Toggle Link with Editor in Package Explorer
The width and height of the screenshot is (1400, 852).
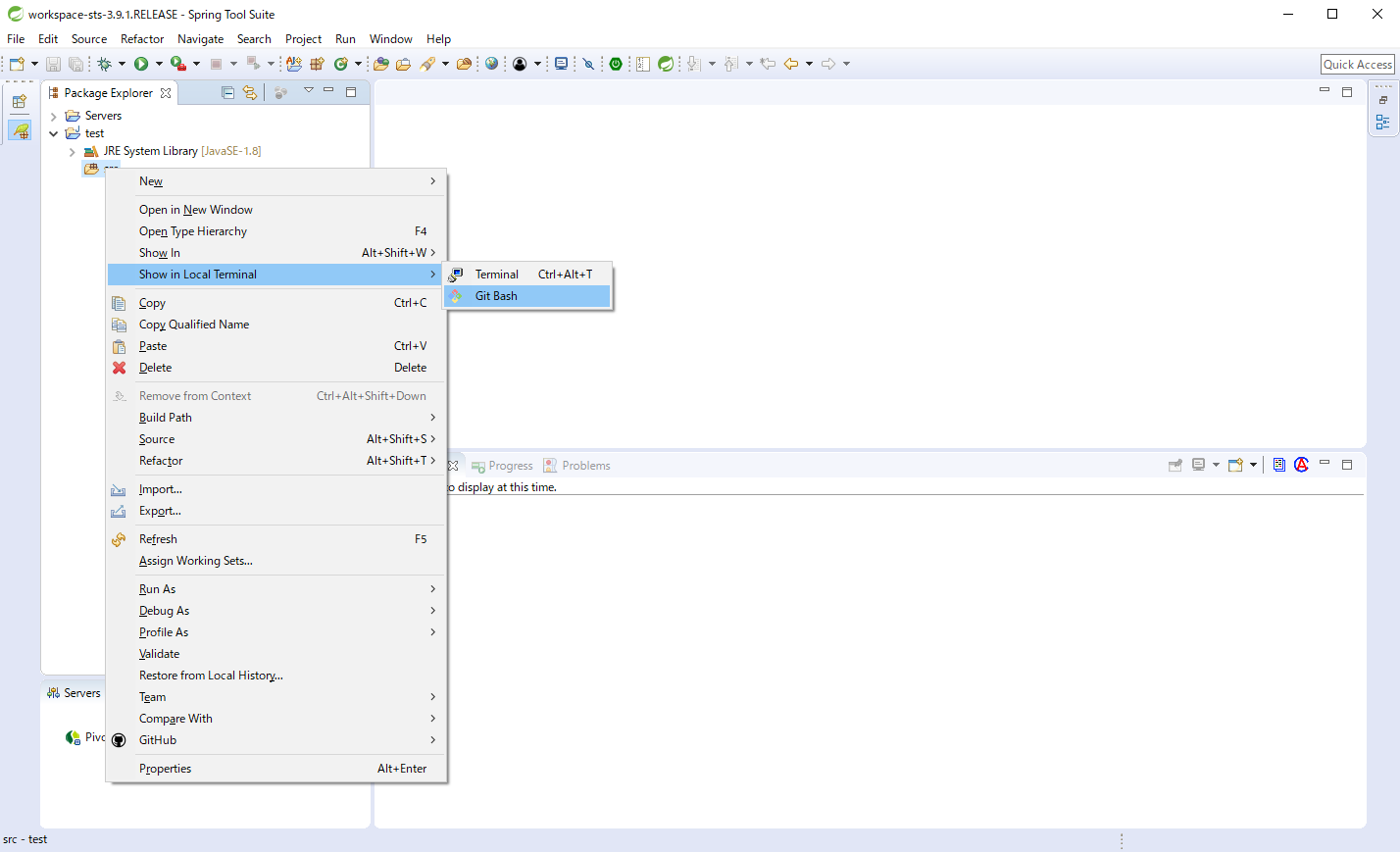tap(250, 91)
